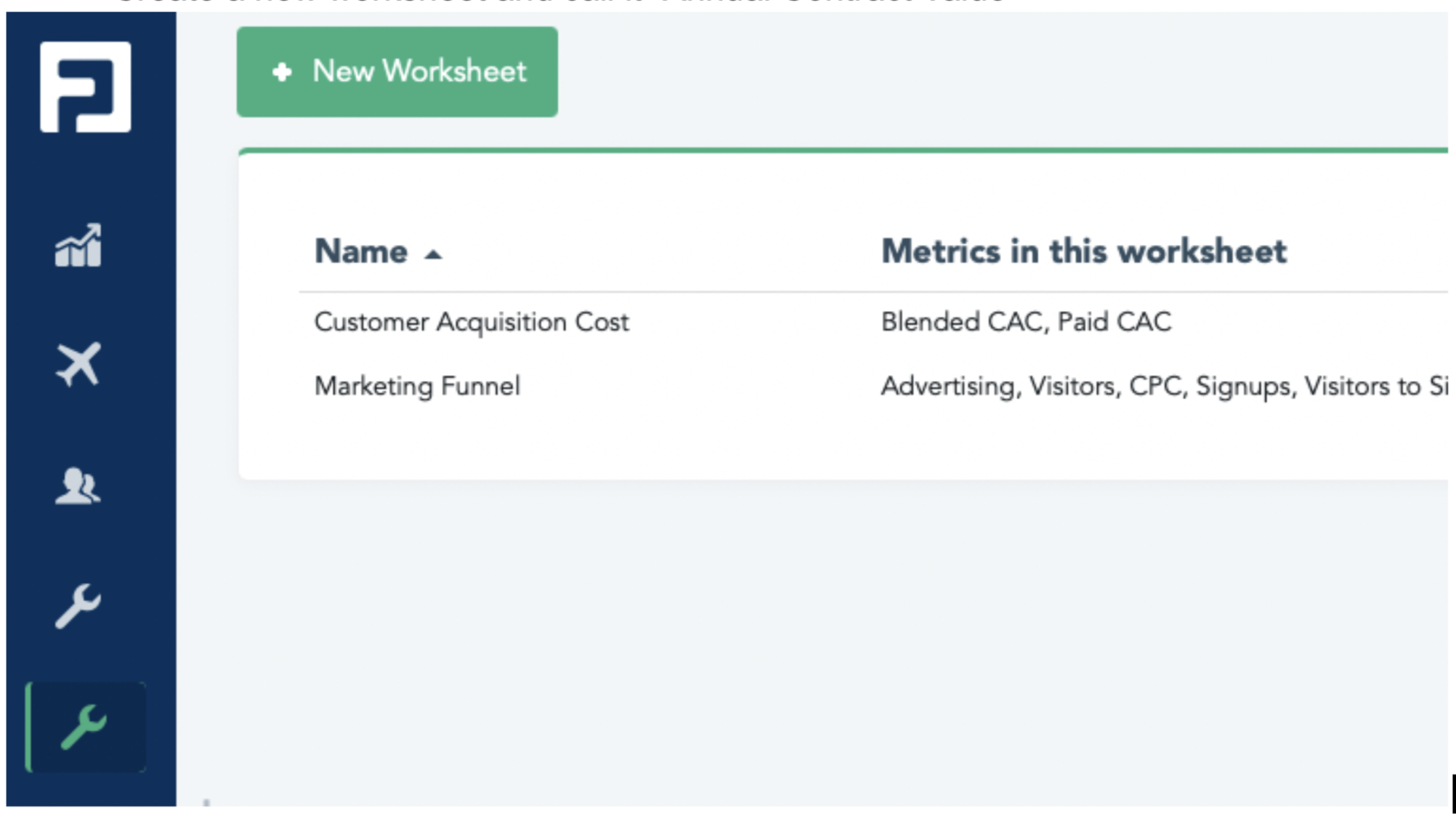Click the Metrics in this worksheet header
1456x827 pixels.
tap(1083, 252)
